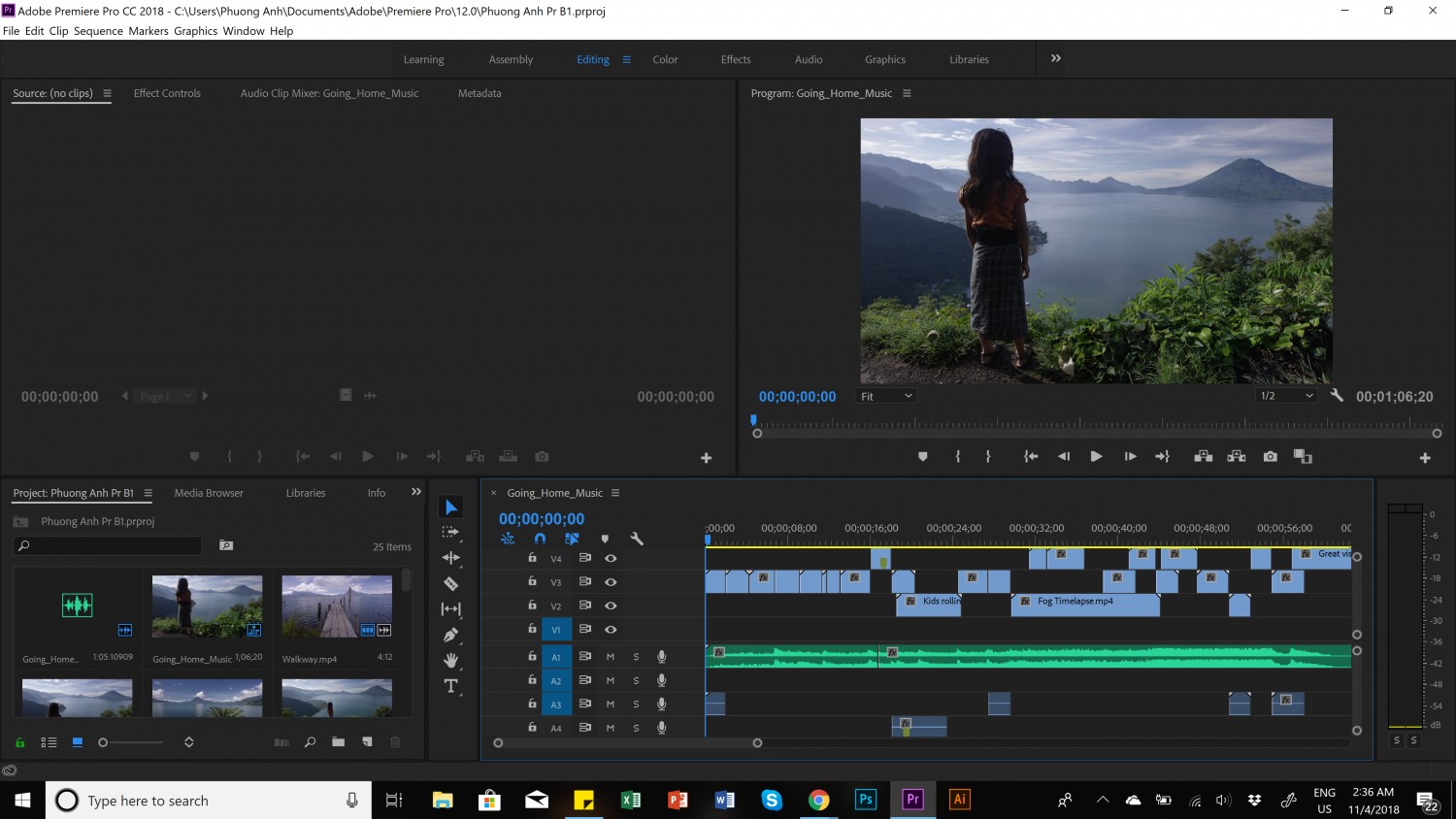Click the New Bin folder icon
This screenshot has height=819, width=1456.
coord(338,742)
